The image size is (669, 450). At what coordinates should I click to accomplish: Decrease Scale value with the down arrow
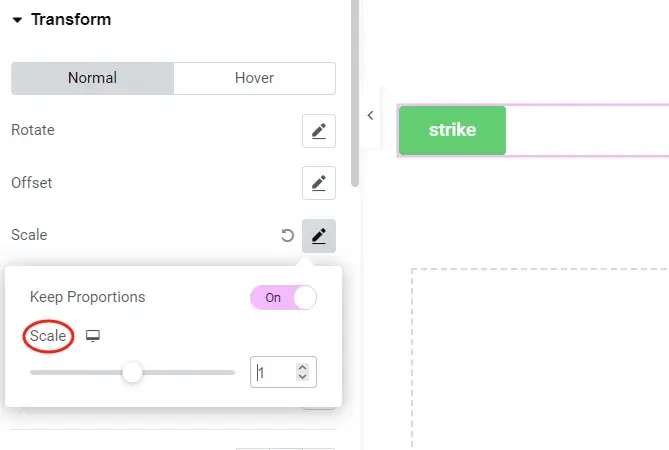(303, 379)
